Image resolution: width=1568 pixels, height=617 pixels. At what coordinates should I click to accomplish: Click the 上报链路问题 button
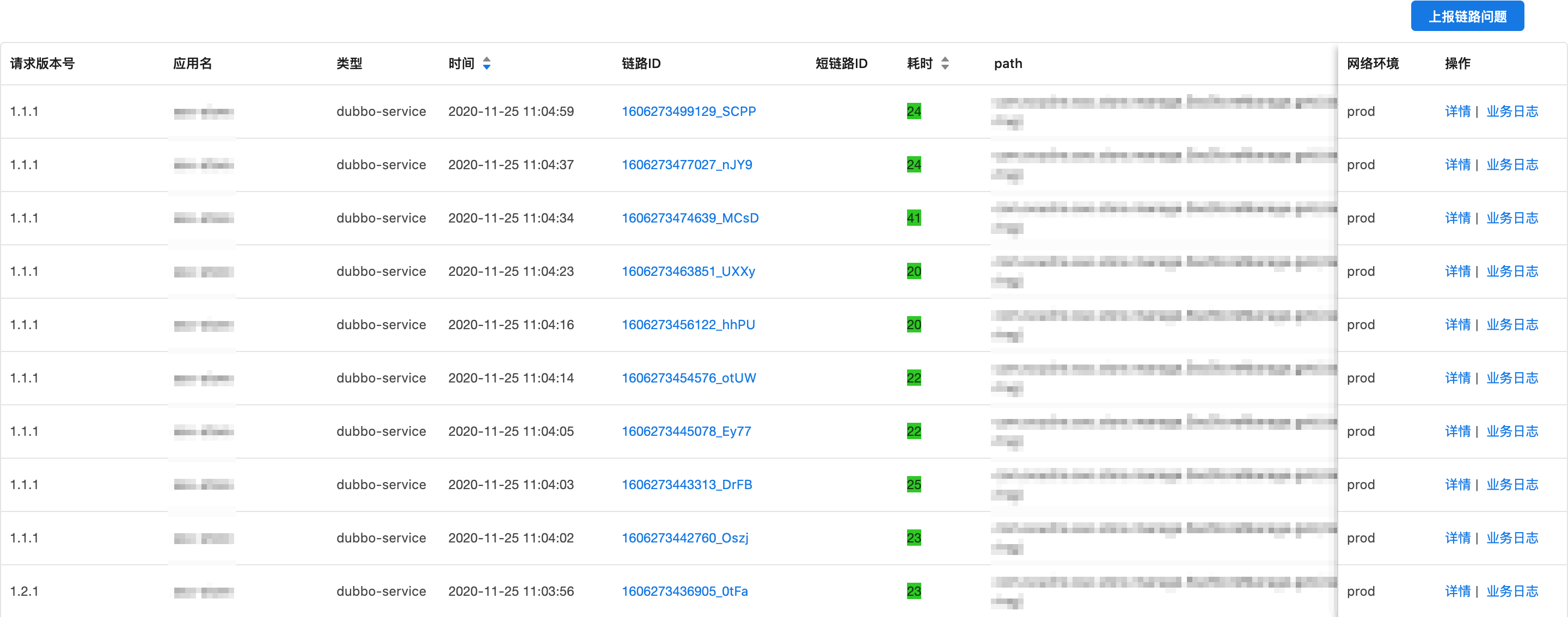(1467, 16)
